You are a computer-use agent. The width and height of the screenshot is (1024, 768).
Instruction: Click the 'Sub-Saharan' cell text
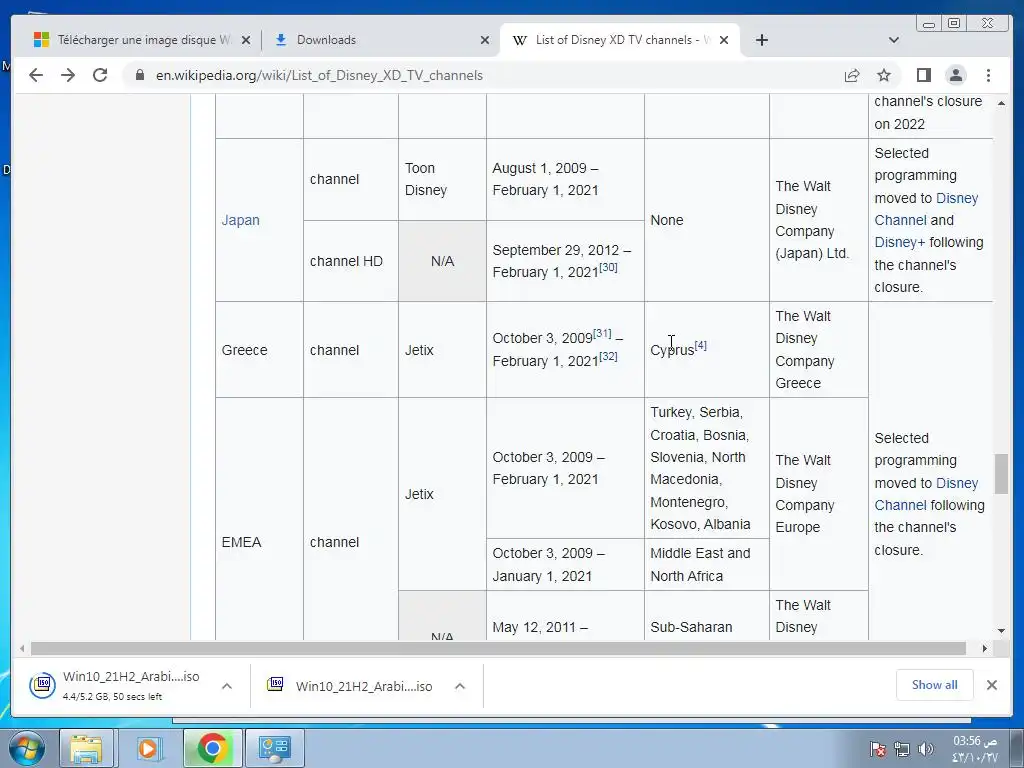(691, 627)
